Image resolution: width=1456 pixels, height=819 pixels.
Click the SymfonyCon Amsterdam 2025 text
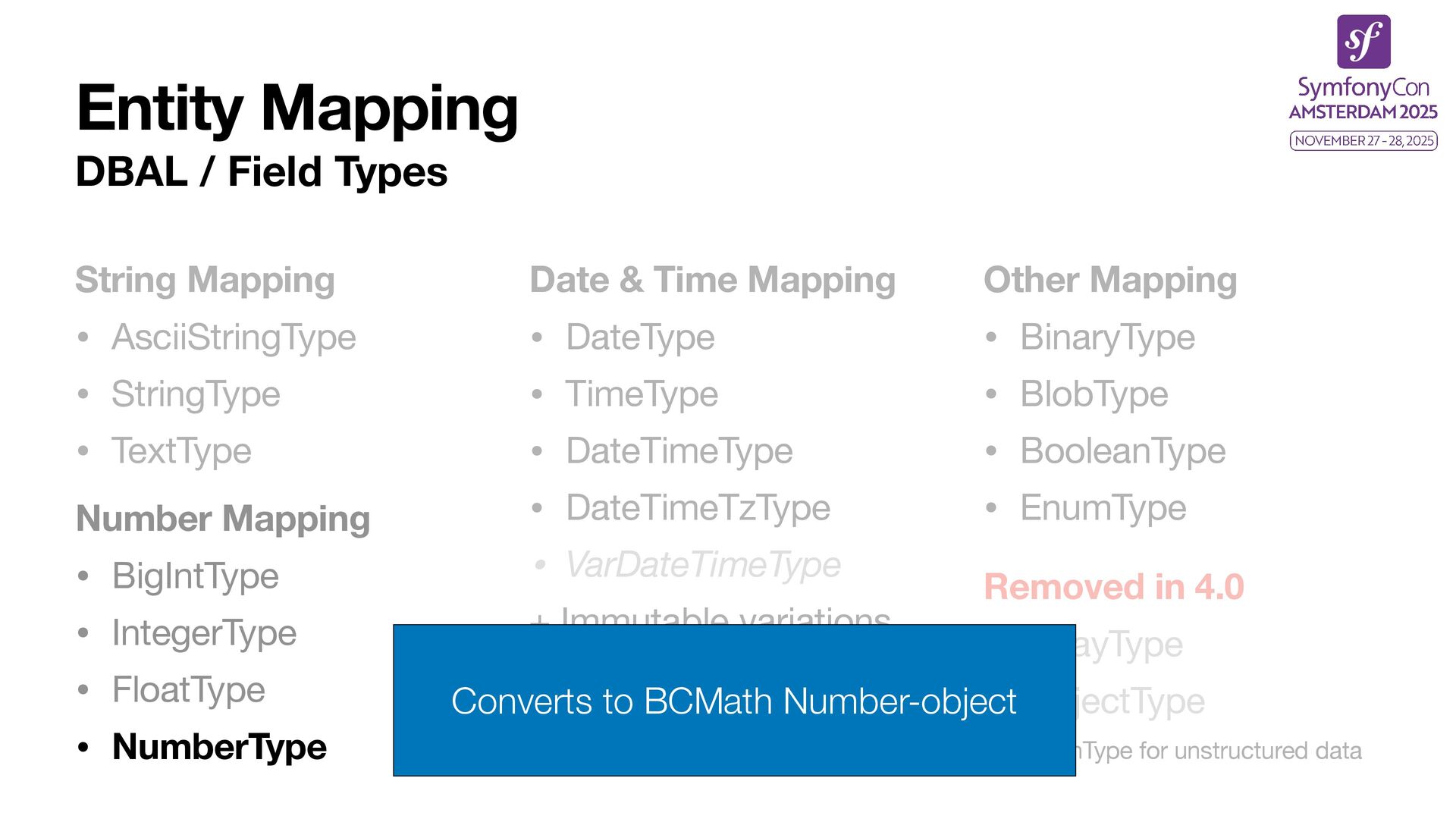pos(1363,99)
